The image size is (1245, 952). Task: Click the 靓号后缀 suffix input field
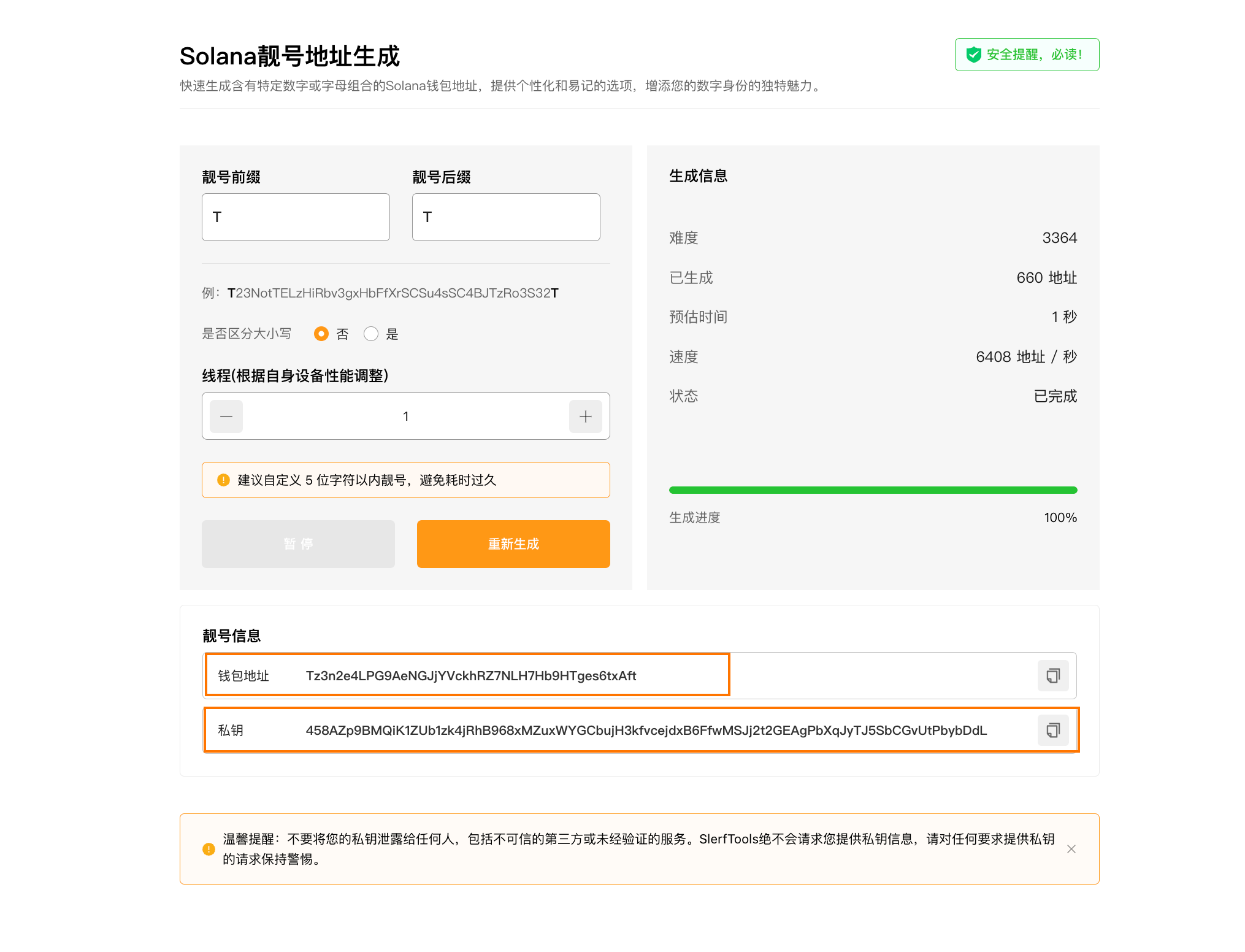click(506, 217)
